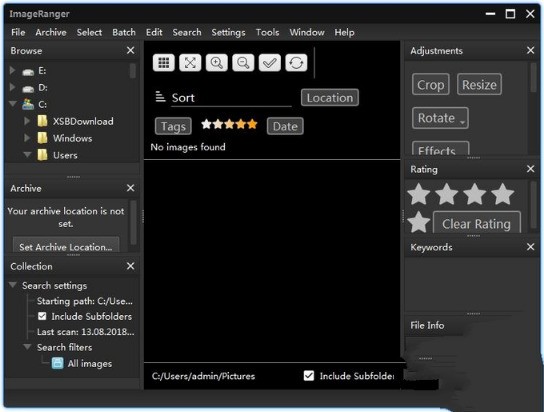Image resolution: width=544 pixels, height=412 pixels.
Task: Click the C: drive icon
Action: click(x=28, y=104)
